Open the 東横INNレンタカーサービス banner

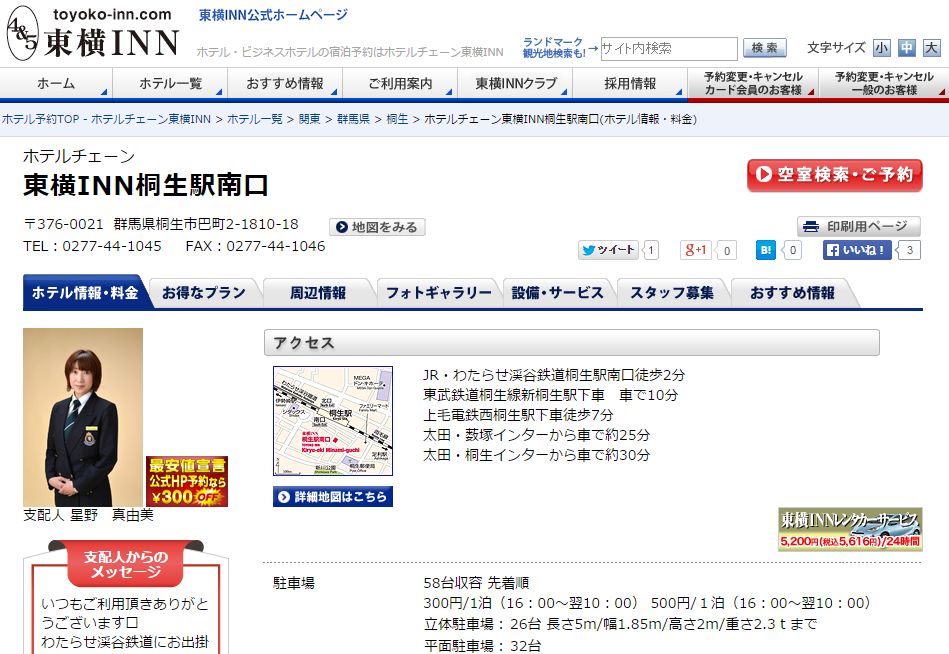(850, 529)
